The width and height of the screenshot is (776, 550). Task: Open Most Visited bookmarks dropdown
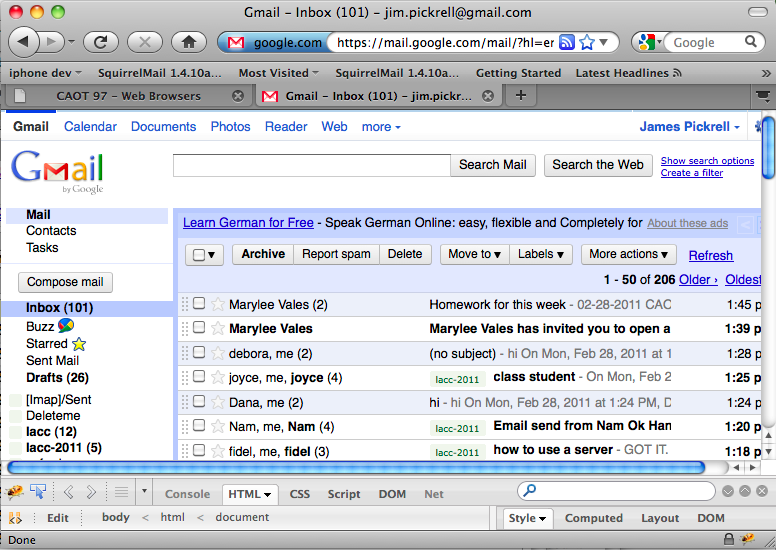279,73
